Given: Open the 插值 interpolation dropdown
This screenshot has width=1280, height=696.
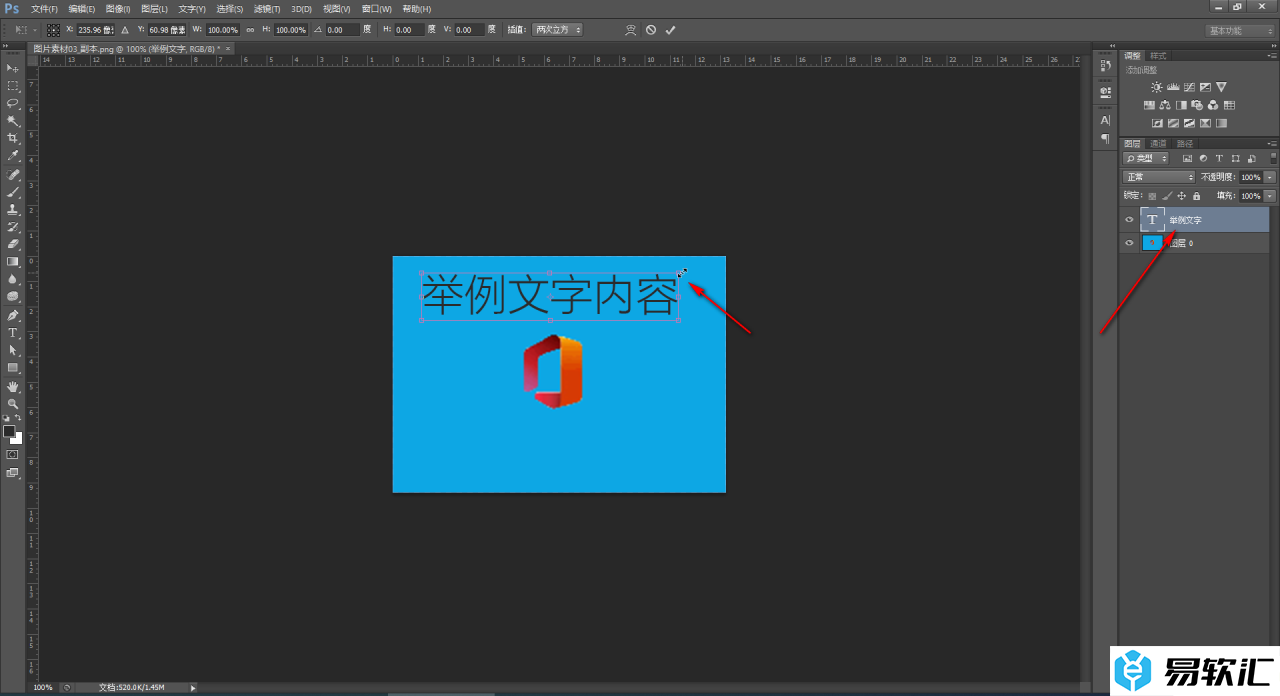Looking at the screenshot, I should click(557, 30).
